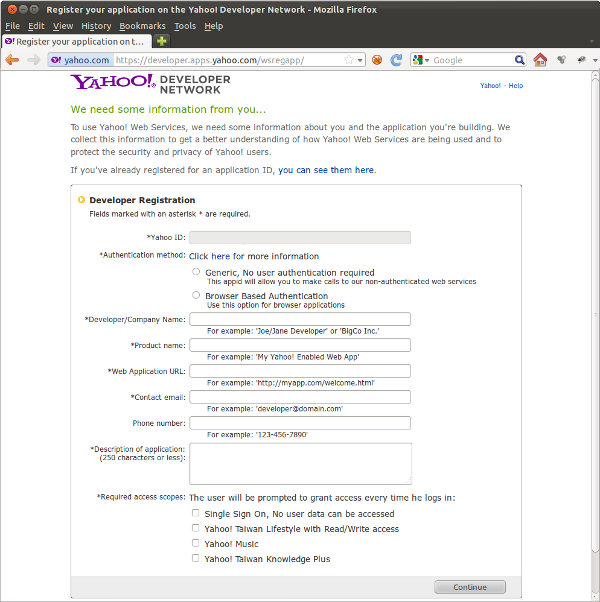The image size is (600, 602).
Task: Click the address bar URL text
Action: 210,60
